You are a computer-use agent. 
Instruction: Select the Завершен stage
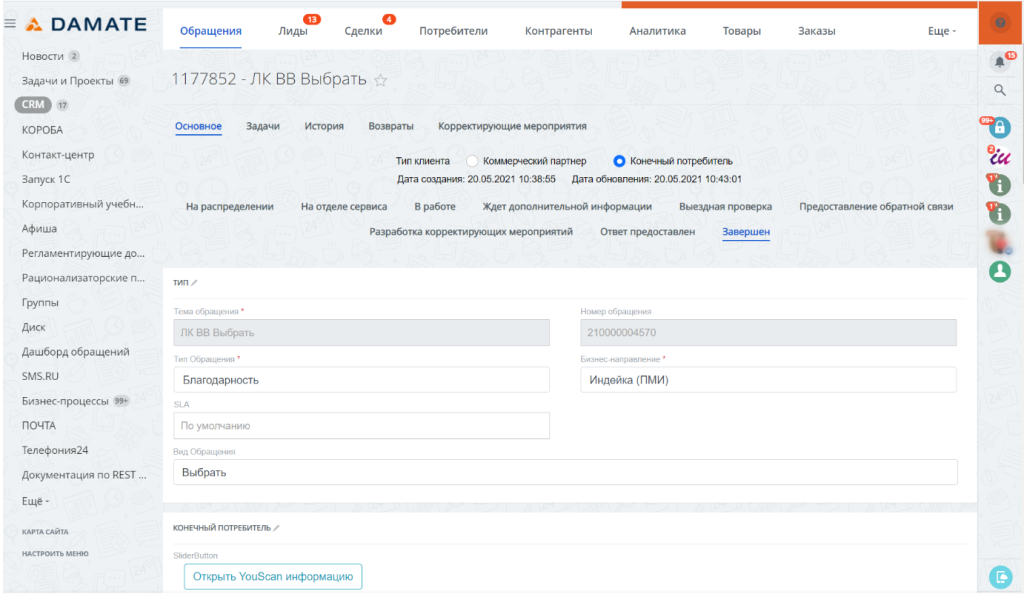[746, 232]
